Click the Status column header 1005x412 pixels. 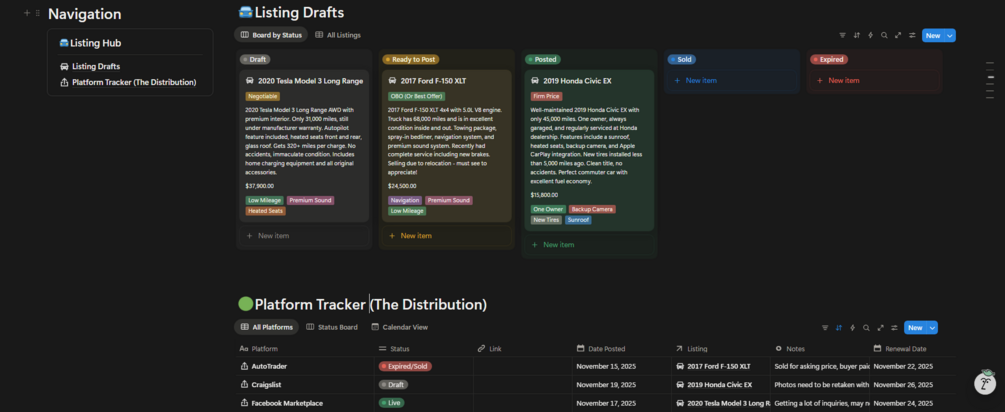coord(424,349)
